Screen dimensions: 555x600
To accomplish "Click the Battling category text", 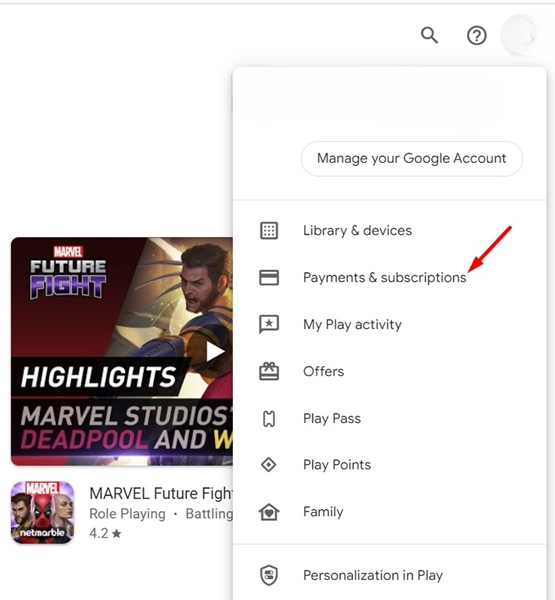I will pyautogui.click(x=209, y=514).
